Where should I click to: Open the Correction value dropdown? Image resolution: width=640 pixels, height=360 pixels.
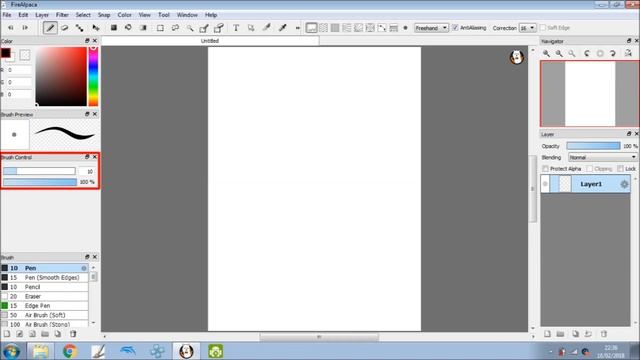click(x=527, y=28)
